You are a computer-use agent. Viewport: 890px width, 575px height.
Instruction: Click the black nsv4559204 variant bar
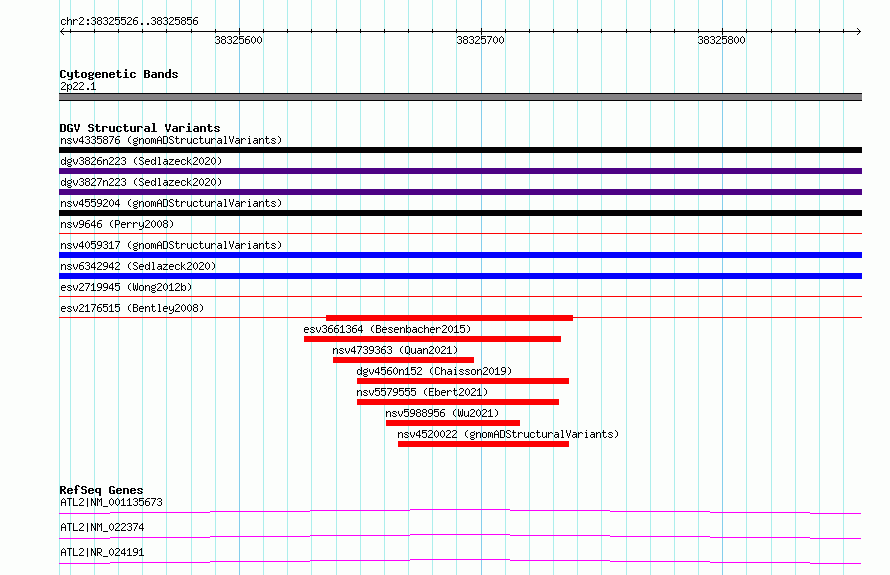coord(460,213)
